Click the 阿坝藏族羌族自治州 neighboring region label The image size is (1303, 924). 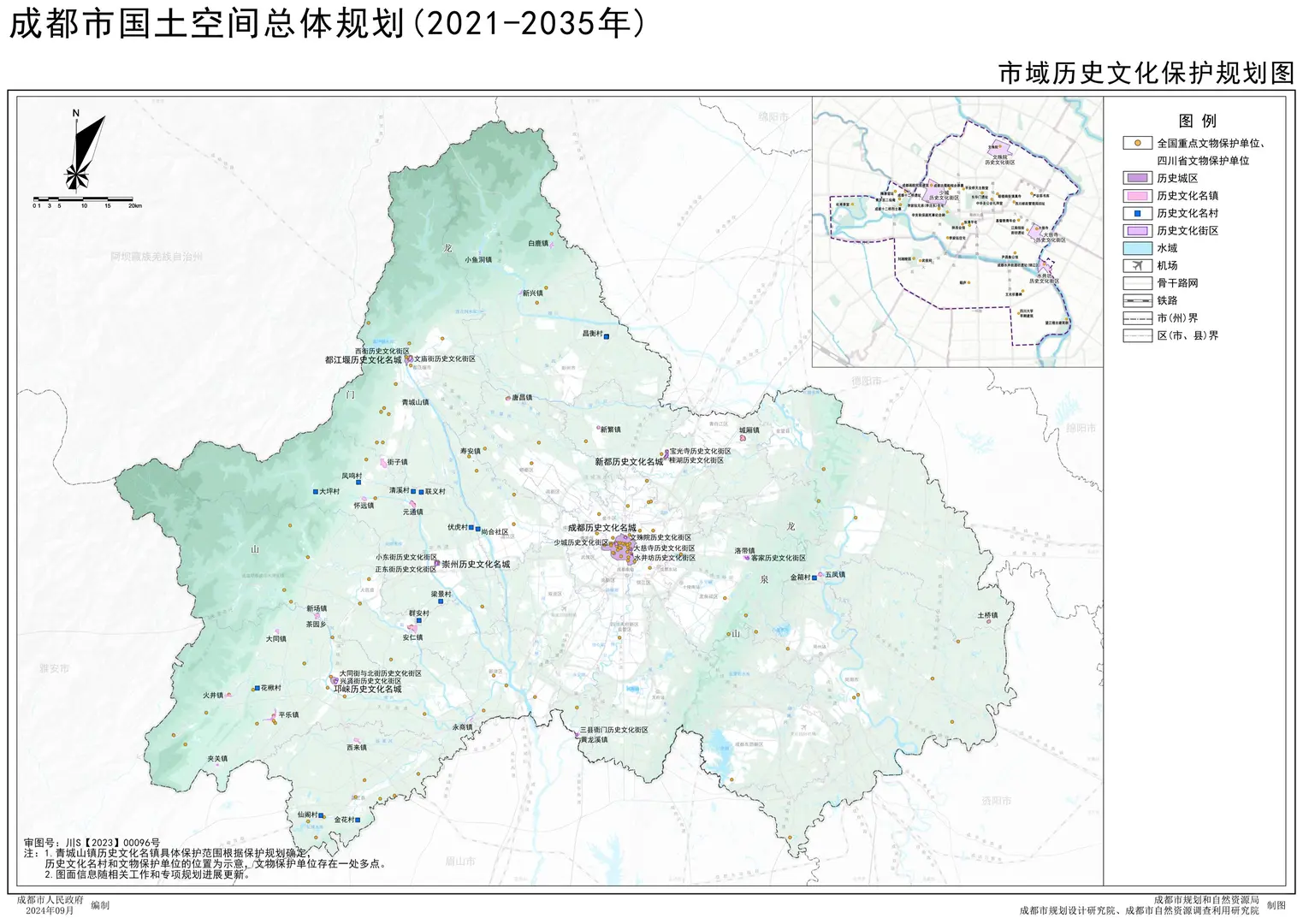click(157, 257)
